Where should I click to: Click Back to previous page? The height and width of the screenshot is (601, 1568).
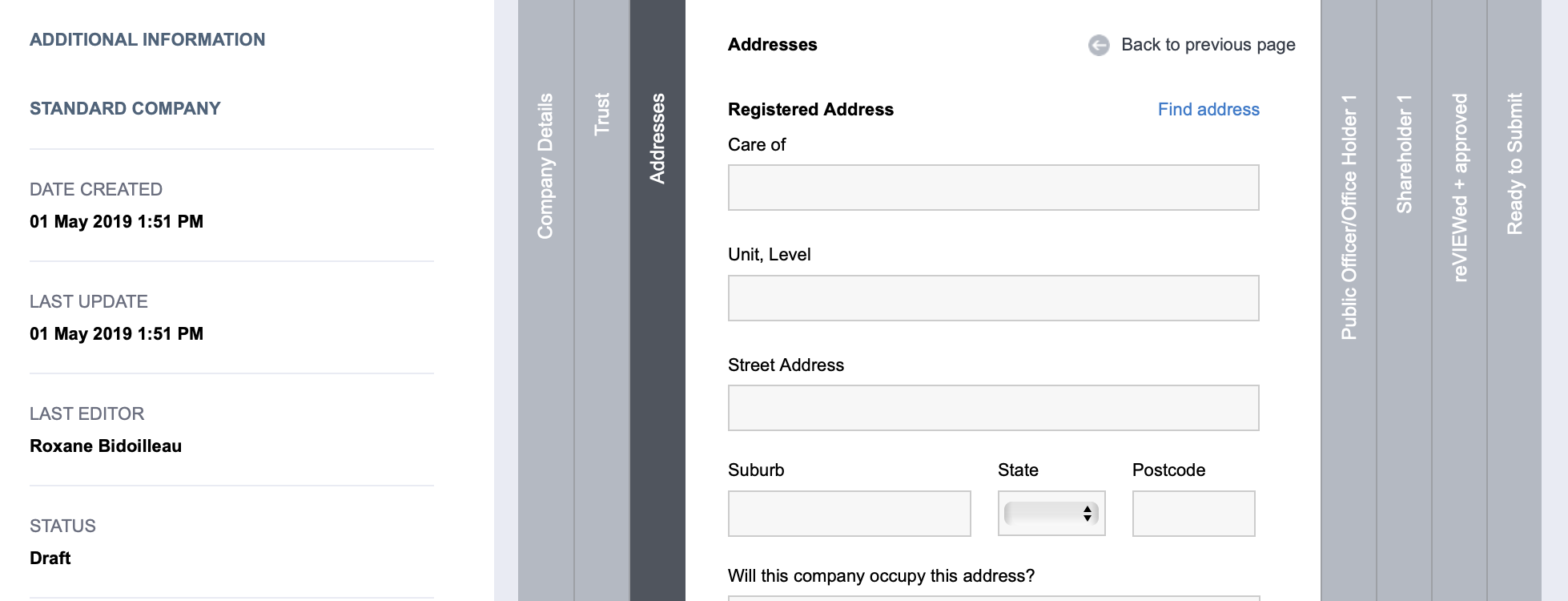[x=1209, y=44]
